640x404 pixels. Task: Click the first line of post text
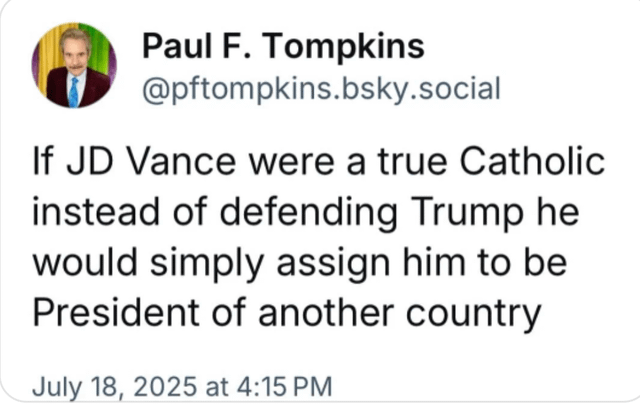click(x=320, y=163)
